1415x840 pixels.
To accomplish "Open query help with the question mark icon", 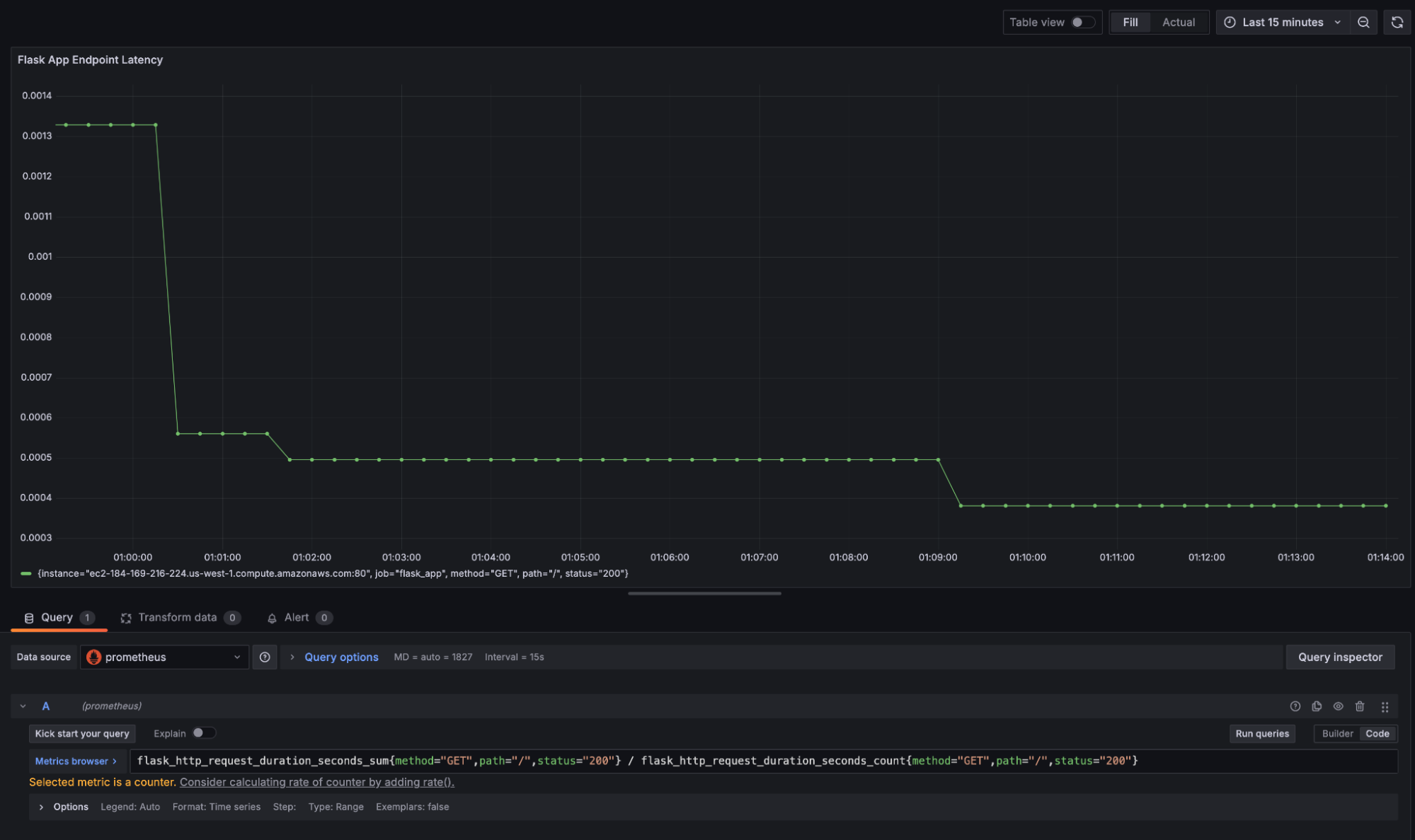I will coord(1295,706).
